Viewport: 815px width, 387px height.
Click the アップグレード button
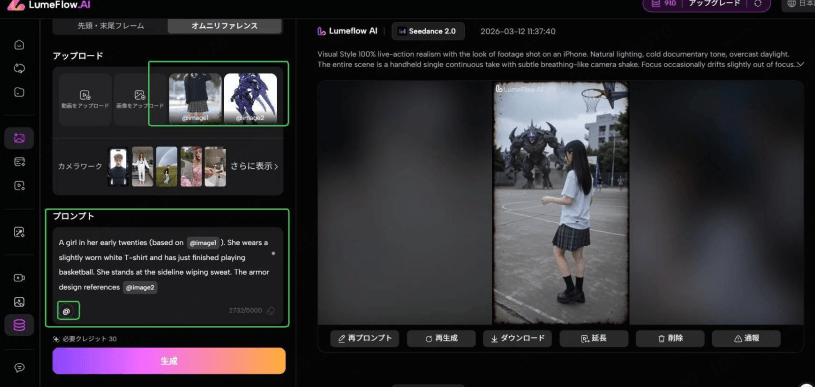[714, 3]
